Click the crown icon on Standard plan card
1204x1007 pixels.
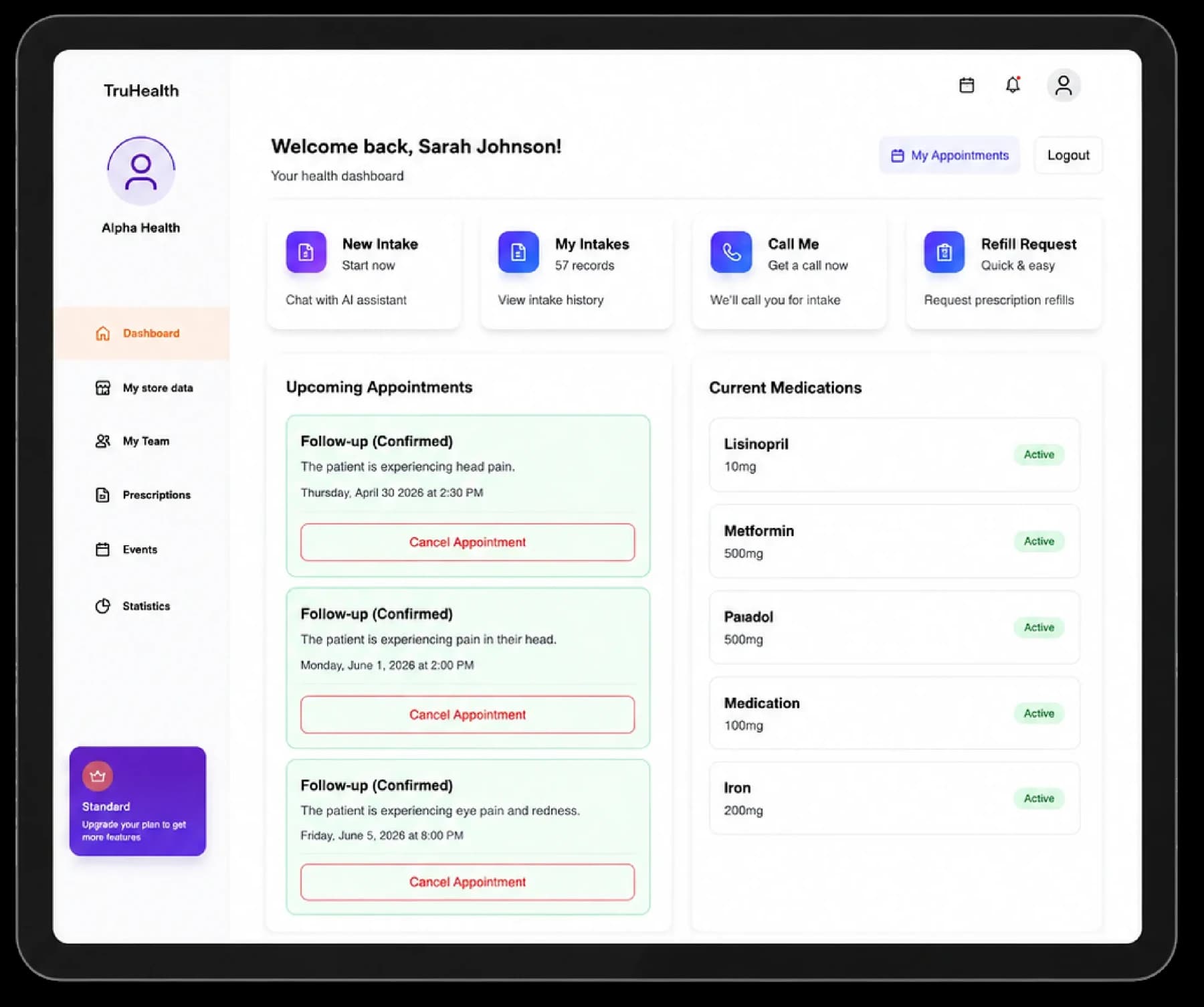(x=98, y=776)
